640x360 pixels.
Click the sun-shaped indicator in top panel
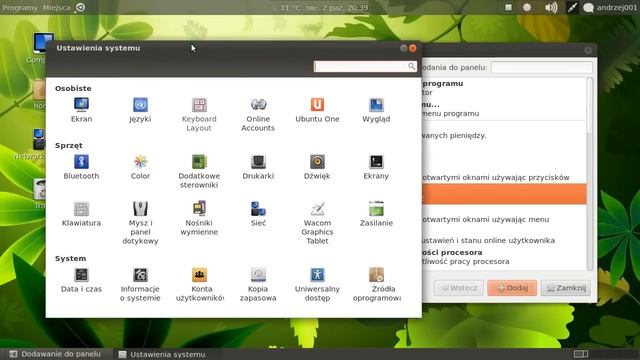point(527,7)
